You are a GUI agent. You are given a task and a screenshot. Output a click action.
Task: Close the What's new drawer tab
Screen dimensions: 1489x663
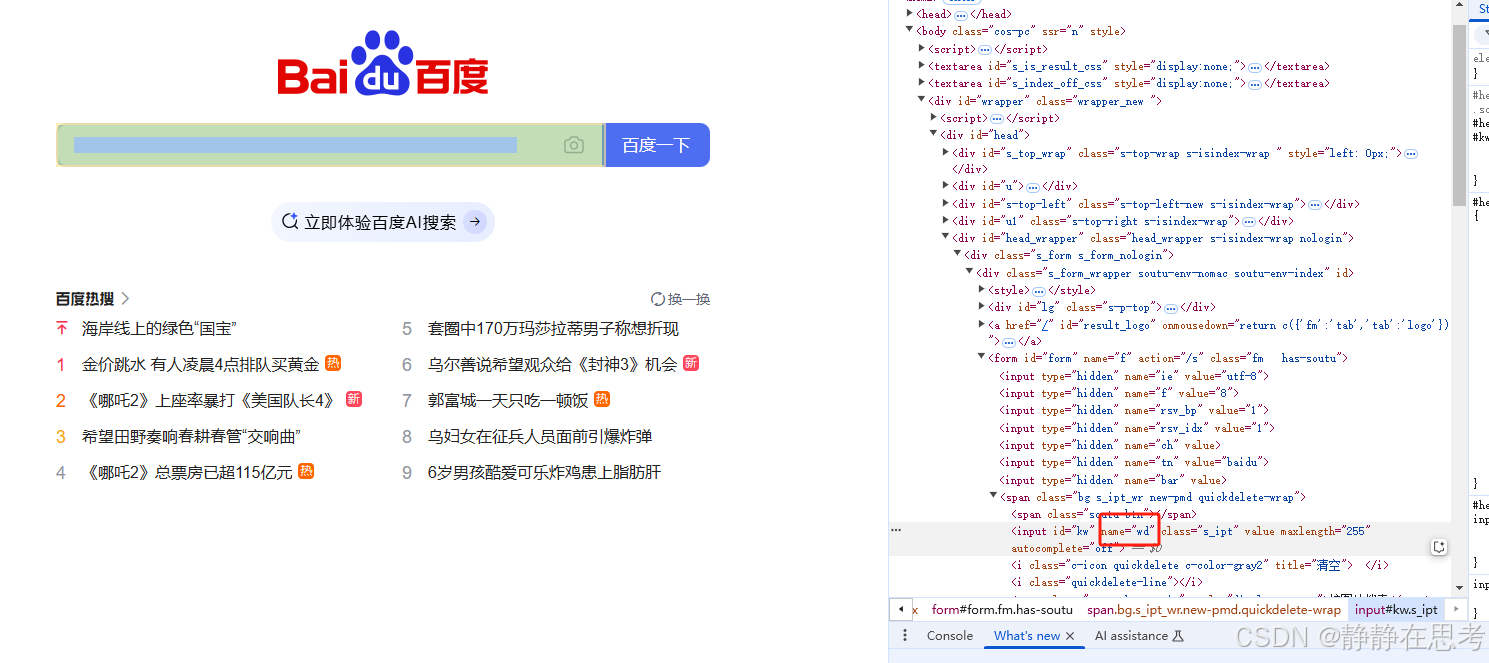pos(1070,636)
